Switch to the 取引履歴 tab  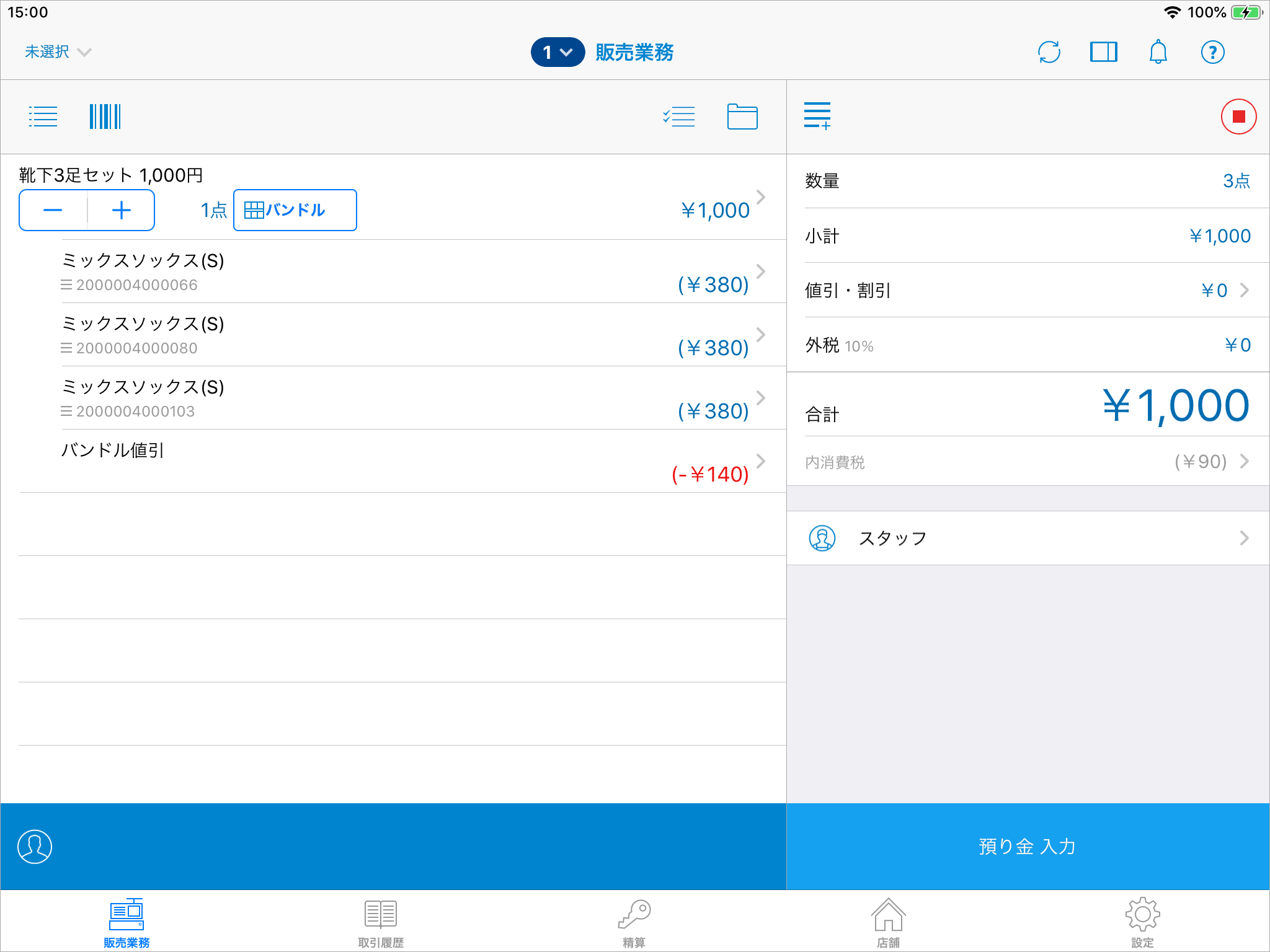point(381,922)
